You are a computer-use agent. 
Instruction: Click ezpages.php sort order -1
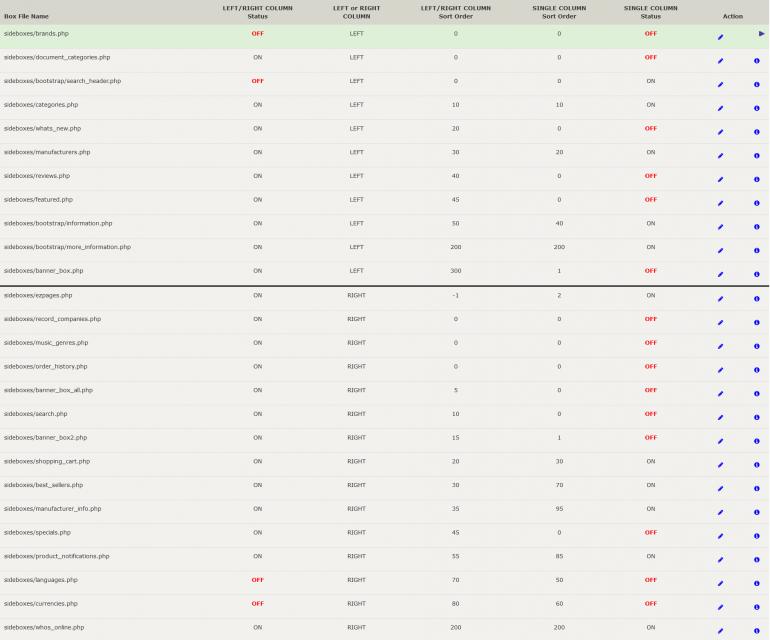(456, 295)
